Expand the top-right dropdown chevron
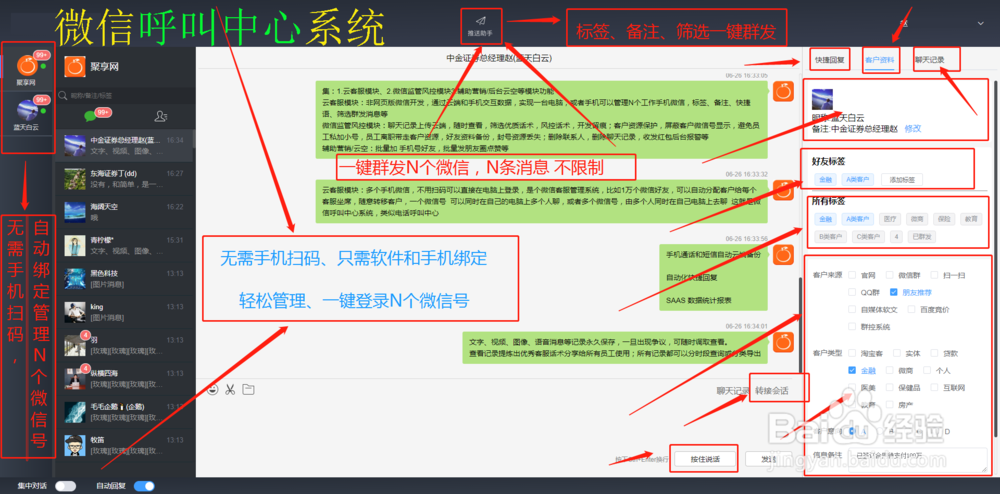The image size is (1000, 494). click(980, 23)
